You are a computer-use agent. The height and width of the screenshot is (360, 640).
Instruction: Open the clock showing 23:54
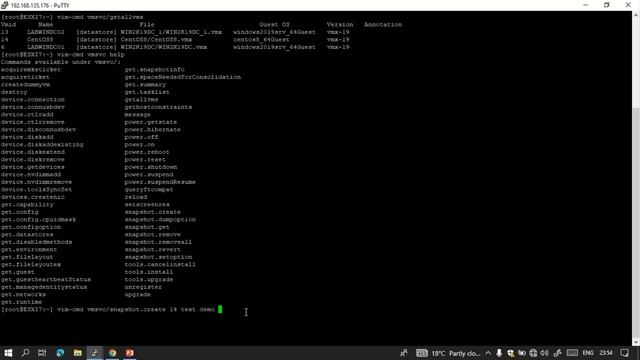(606, 353)
